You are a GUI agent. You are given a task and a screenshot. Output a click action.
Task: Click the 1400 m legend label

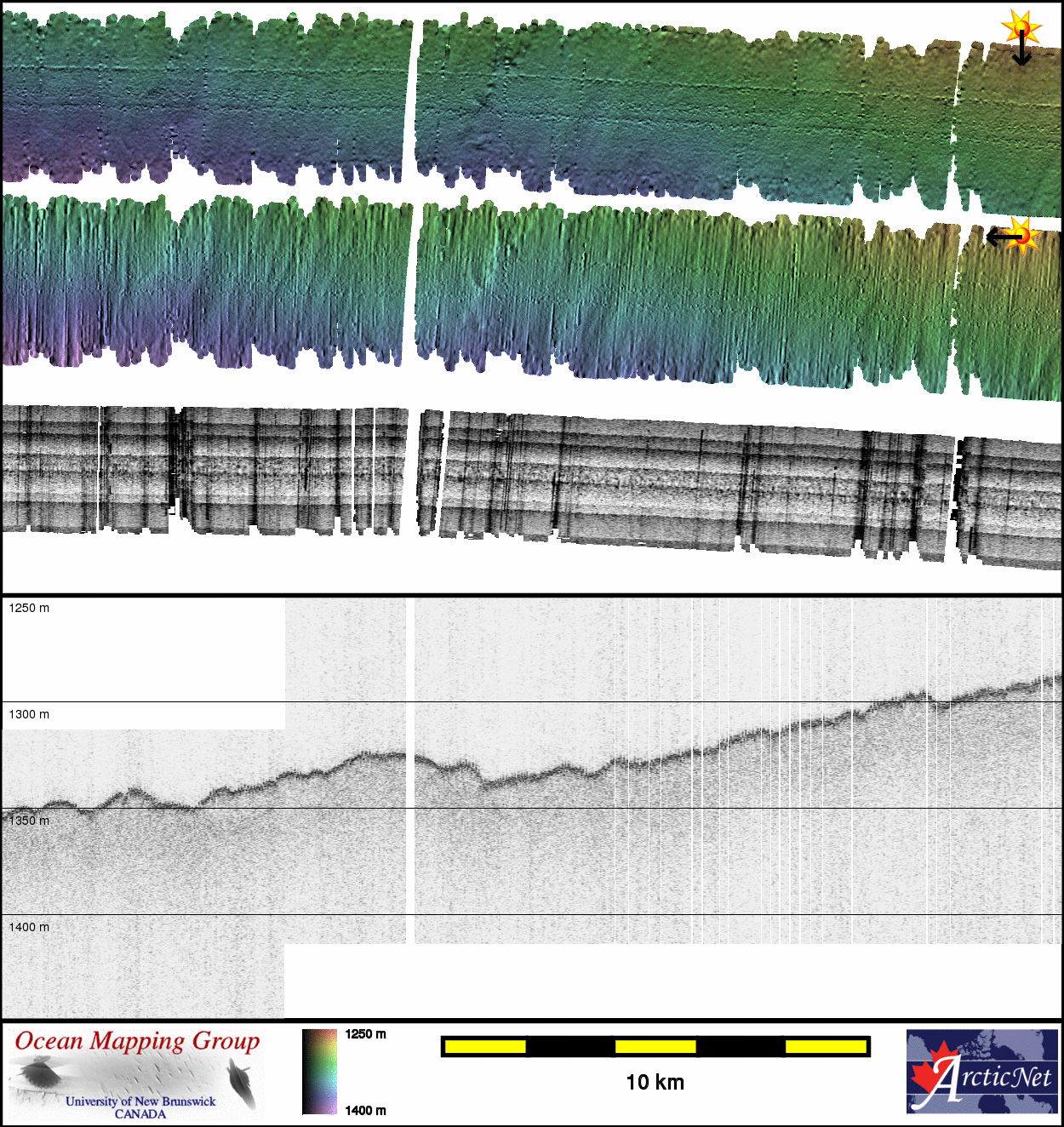click(365, 1110)
